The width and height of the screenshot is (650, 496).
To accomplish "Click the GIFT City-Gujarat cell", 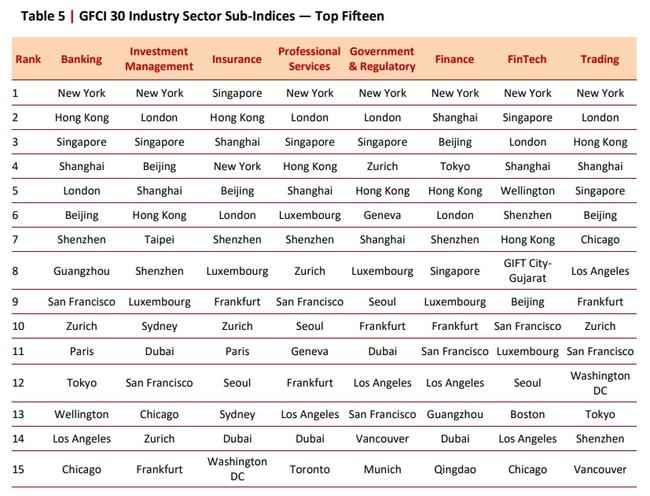I will tap(527, 271).
